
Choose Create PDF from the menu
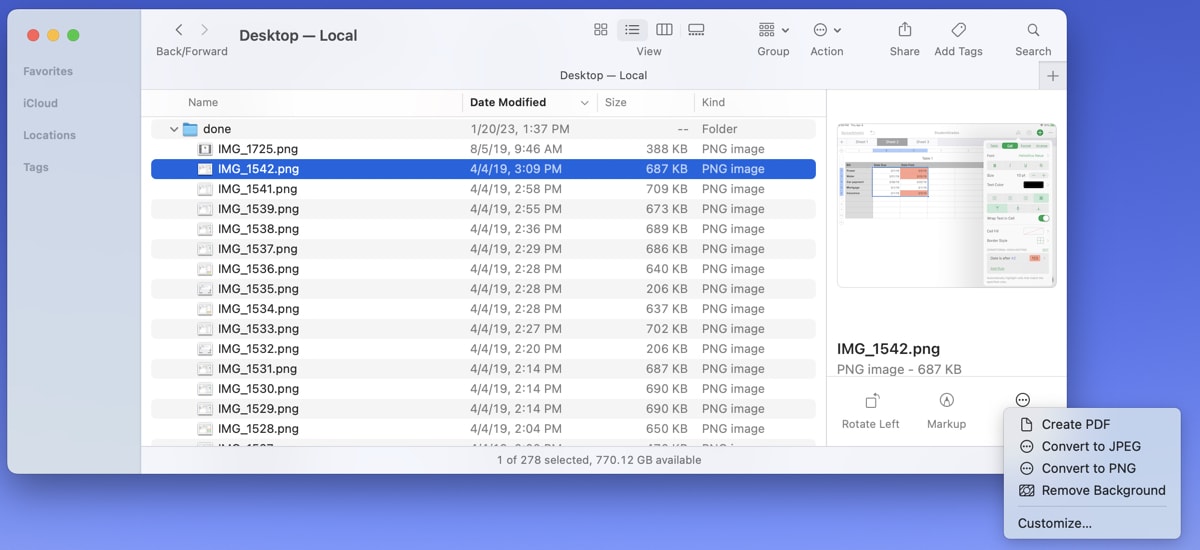pyautogui.click(x=1075, y=425)
